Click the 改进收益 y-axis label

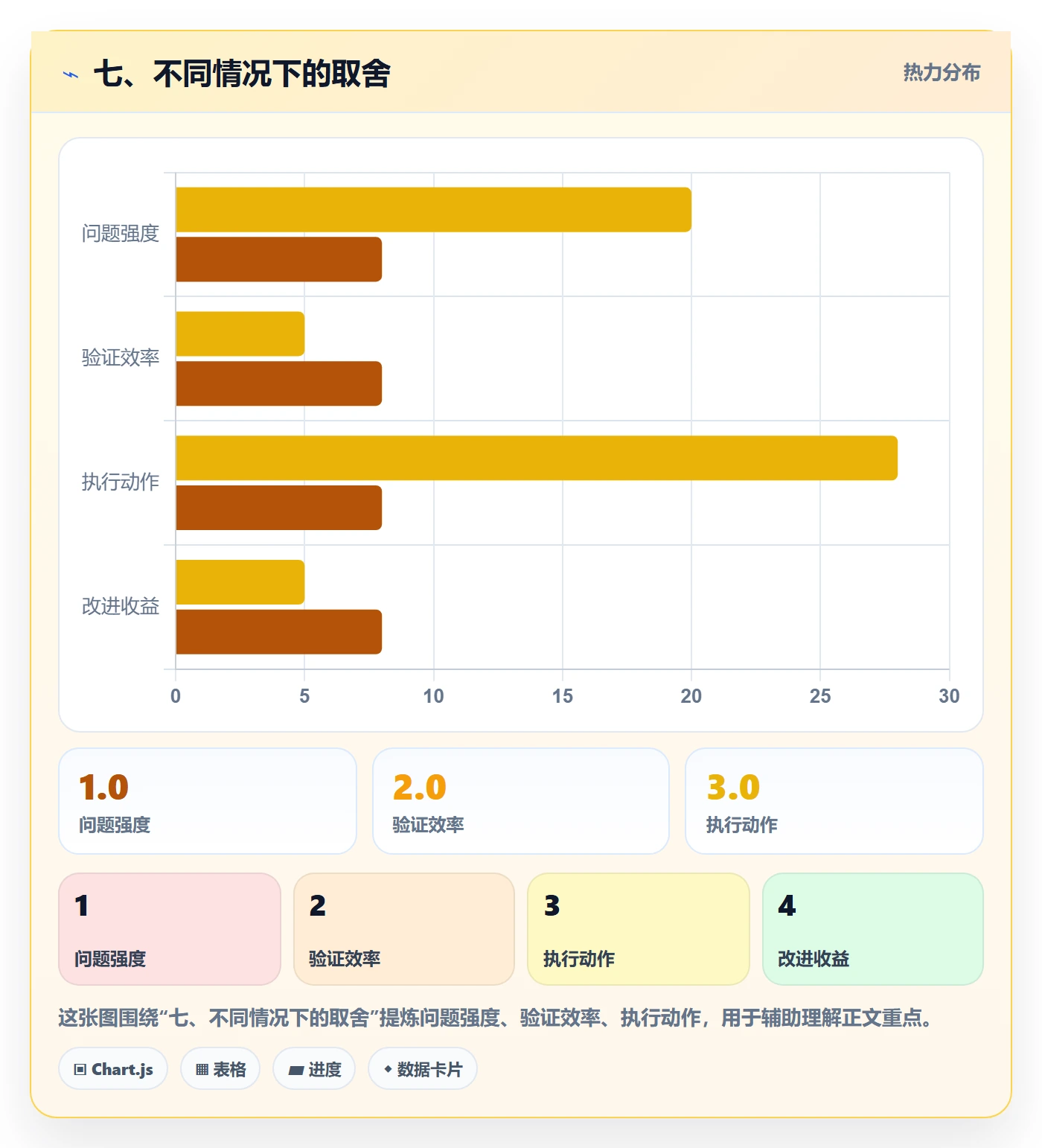(121, 607)
